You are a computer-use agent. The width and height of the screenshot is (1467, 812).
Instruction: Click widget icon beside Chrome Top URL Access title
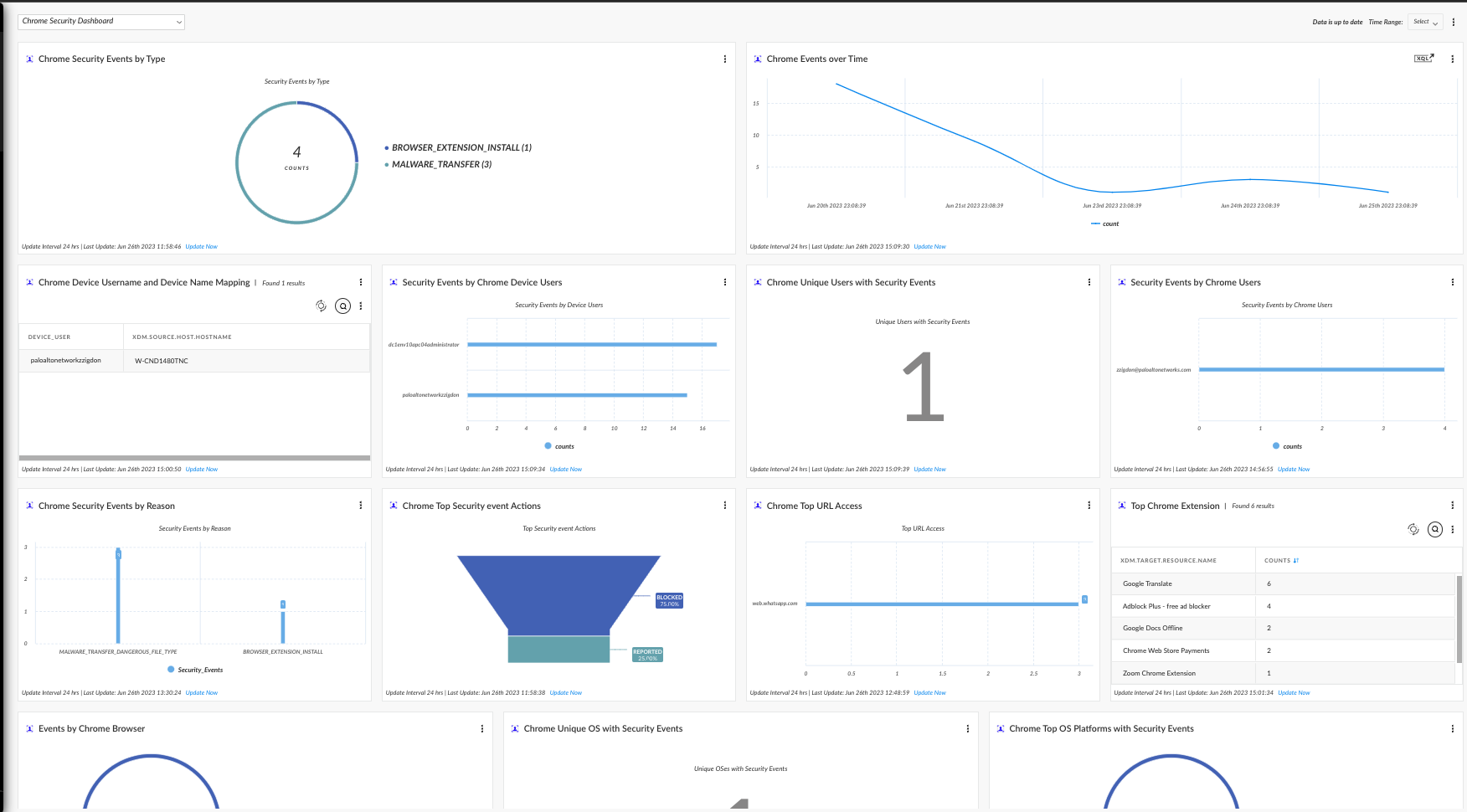[x=758, y=506]
